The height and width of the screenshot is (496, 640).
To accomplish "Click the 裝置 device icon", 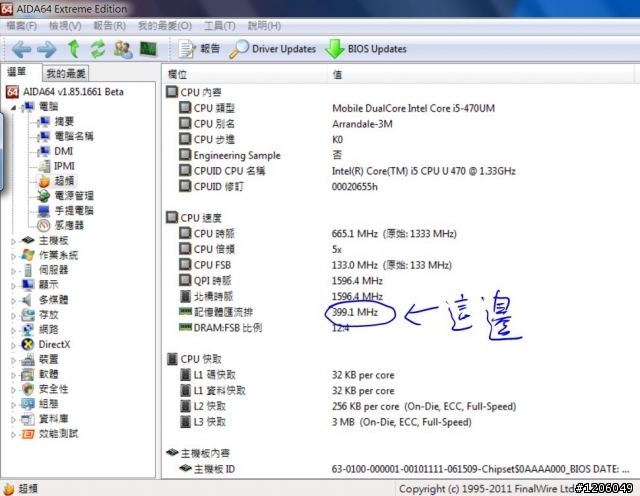I will (28, 360).
